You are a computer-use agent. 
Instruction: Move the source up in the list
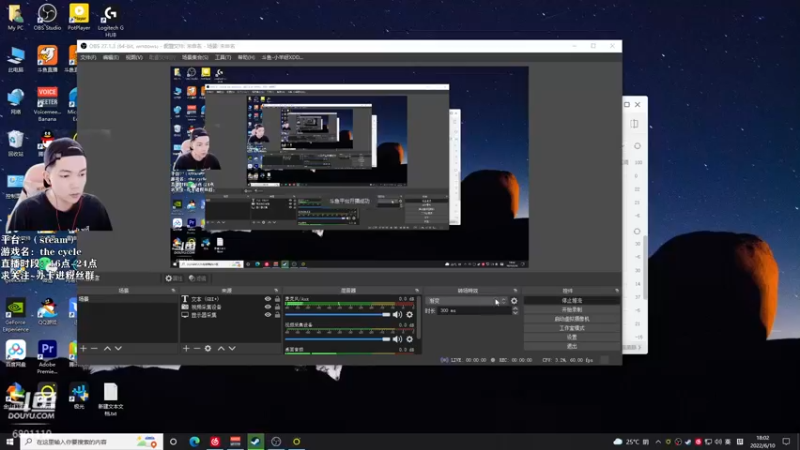[221, 348]
